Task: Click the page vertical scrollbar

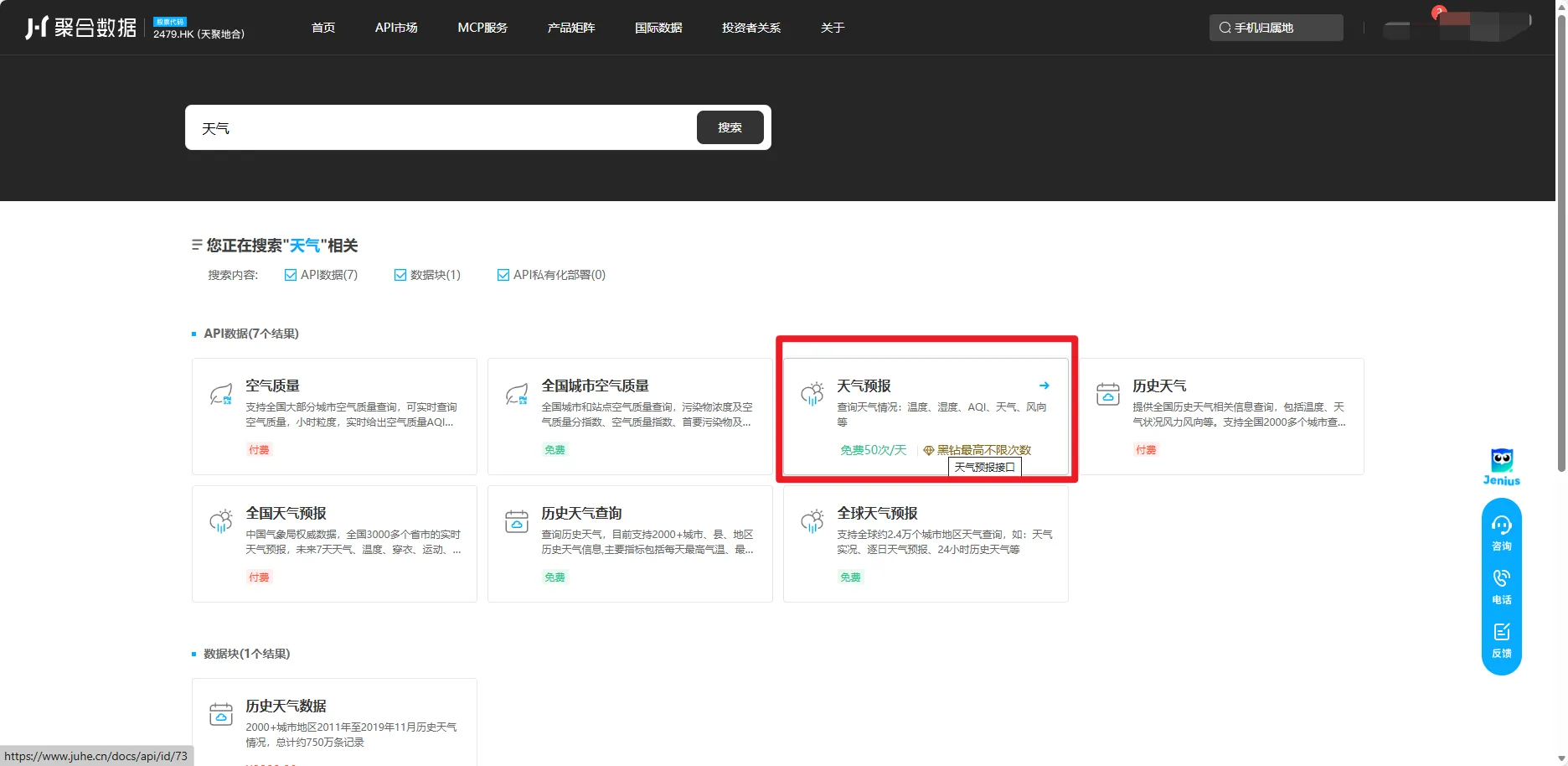Action: tap(1561, 243)
